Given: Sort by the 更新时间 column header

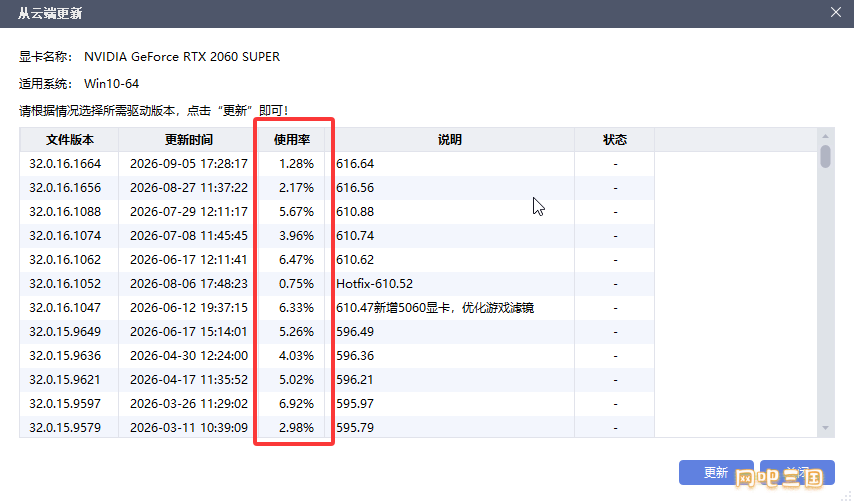Looking at the screenshot, I should (x=188, y=140).
